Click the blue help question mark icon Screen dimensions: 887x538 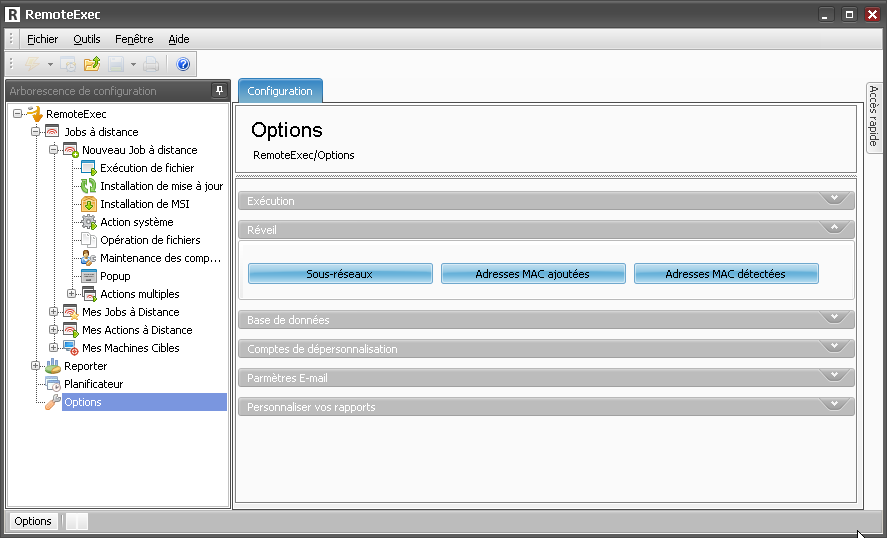[183, 64]
